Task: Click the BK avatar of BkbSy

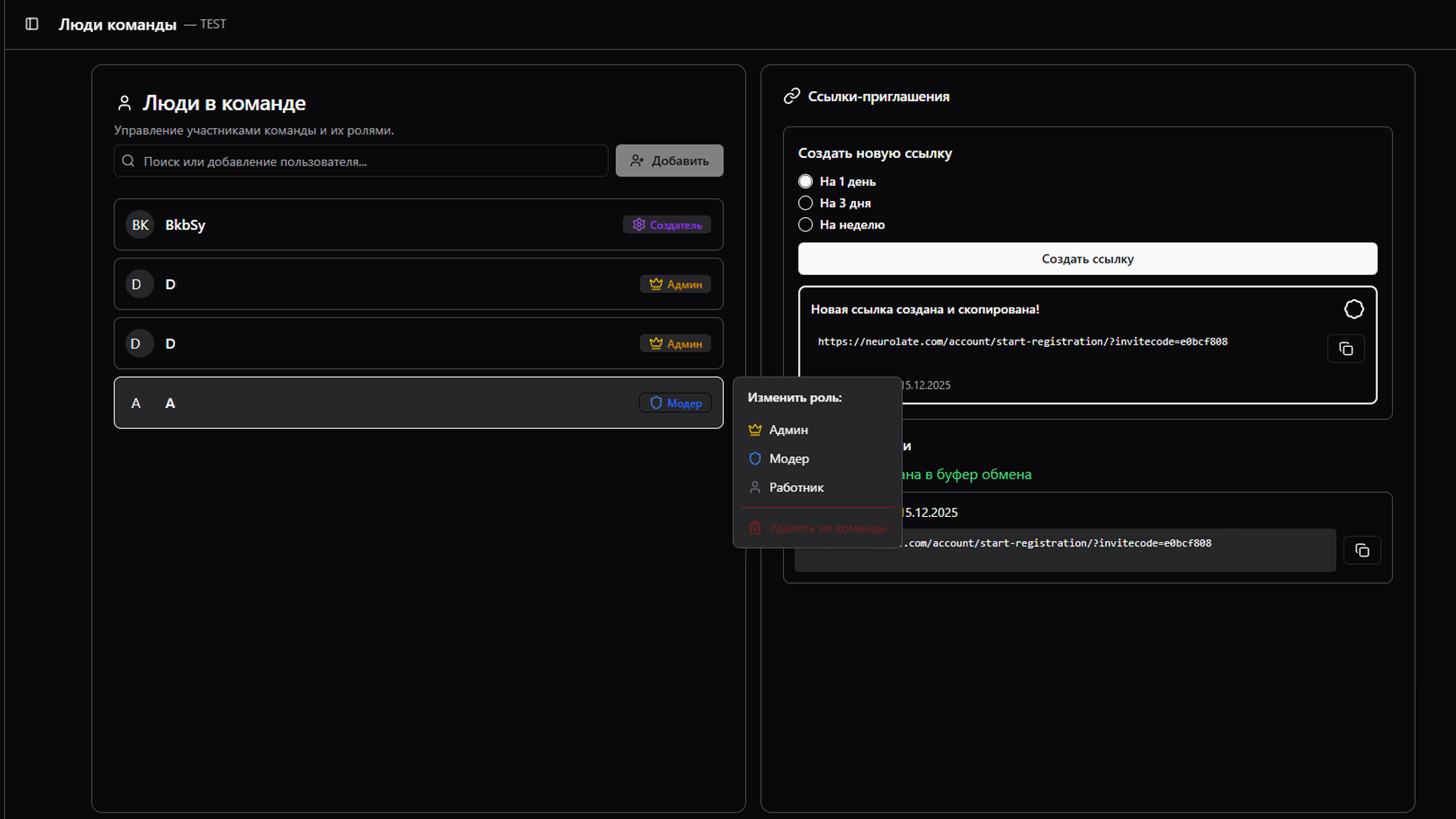Action: (140, 225)
